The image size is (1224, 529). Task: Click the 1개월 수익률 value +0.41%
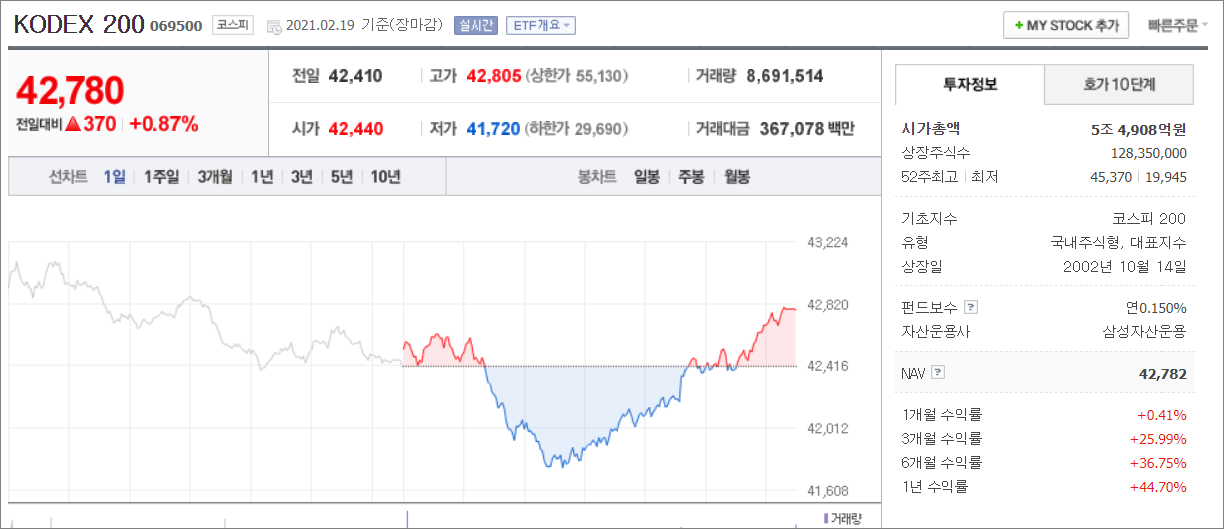tap(1162, 414)
